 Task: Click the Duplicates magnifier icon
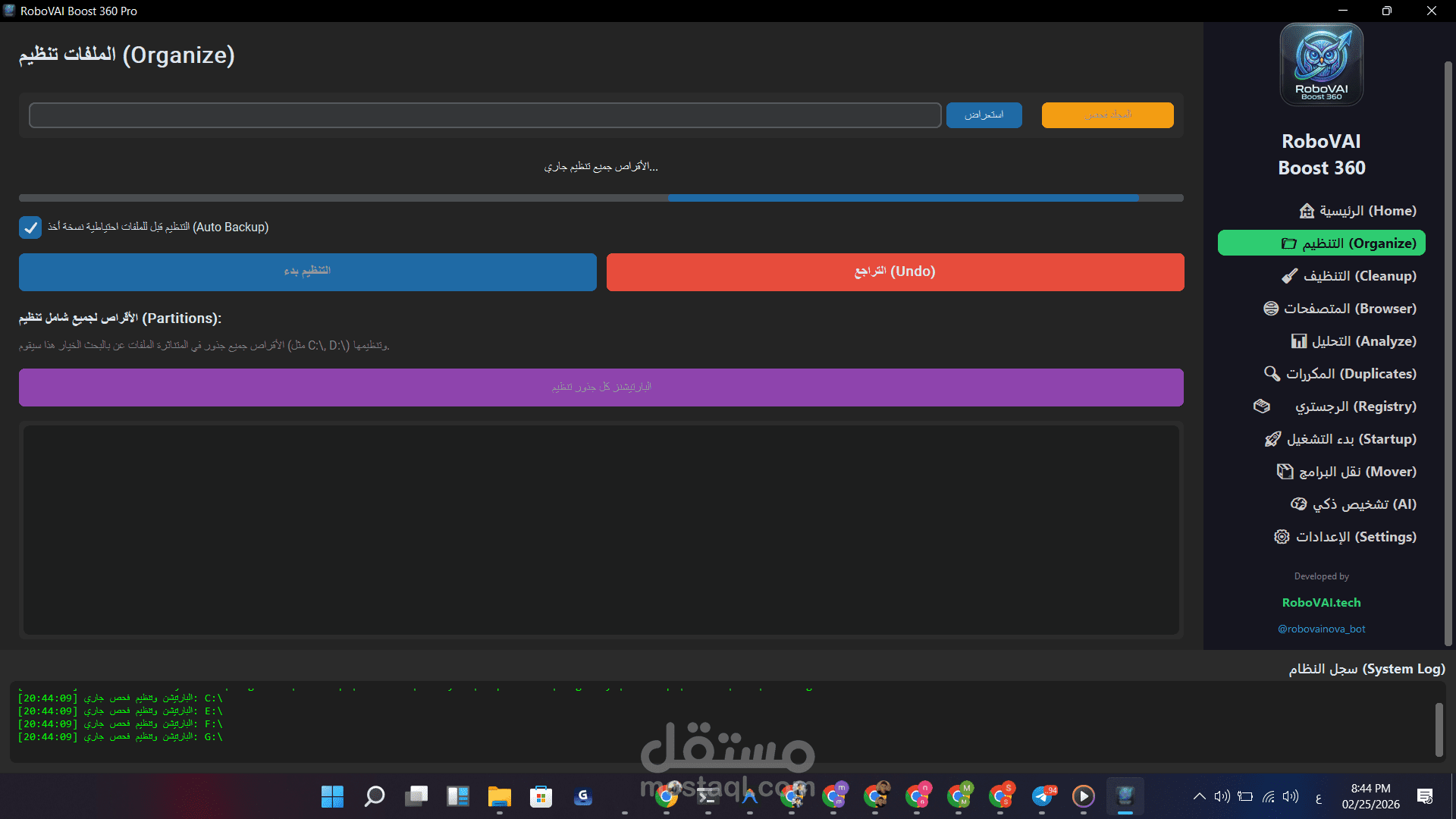pos(1272,374)
